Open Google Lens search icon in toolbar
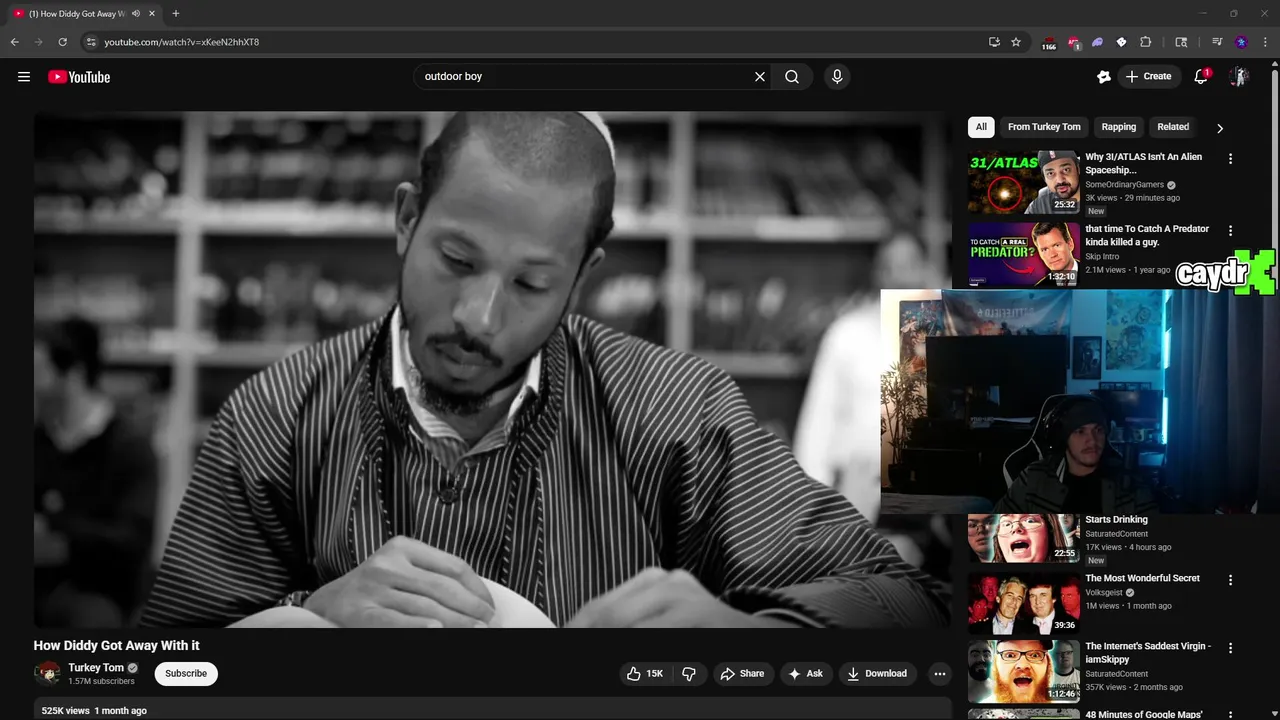This screenshot has height=720, width=1280. coord(1181,42)
